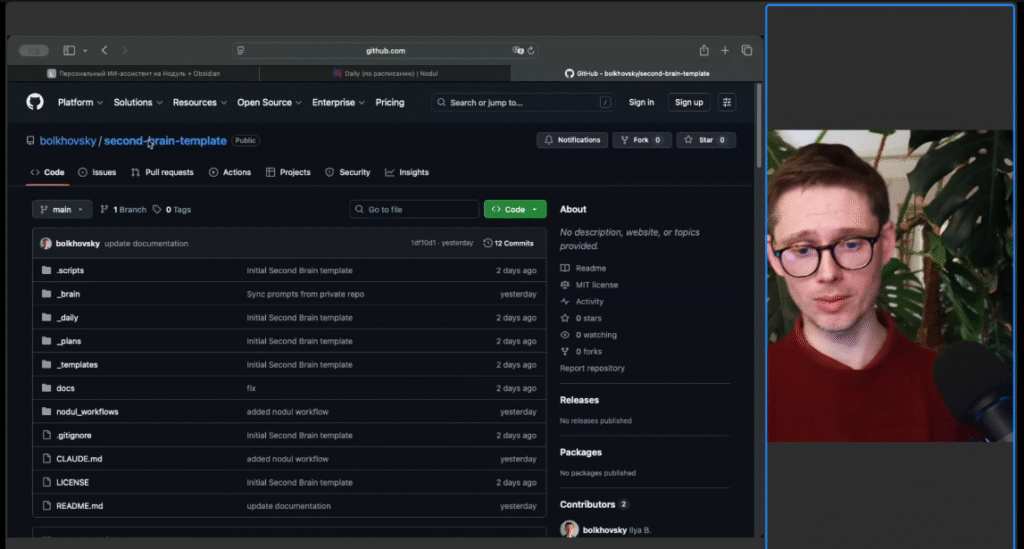Click the eye icon by 0 watching
The image size is (1024, 549).
(x=565, y=335)
